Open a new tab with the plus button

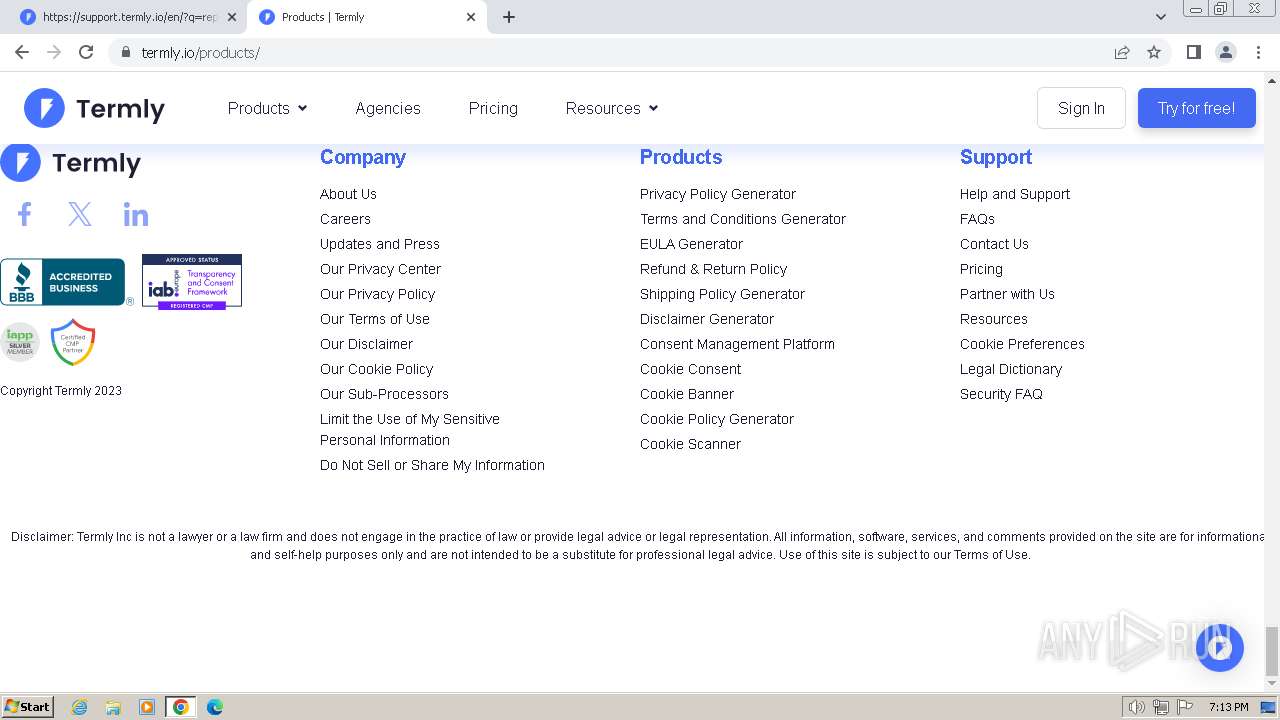click(509, 17)
